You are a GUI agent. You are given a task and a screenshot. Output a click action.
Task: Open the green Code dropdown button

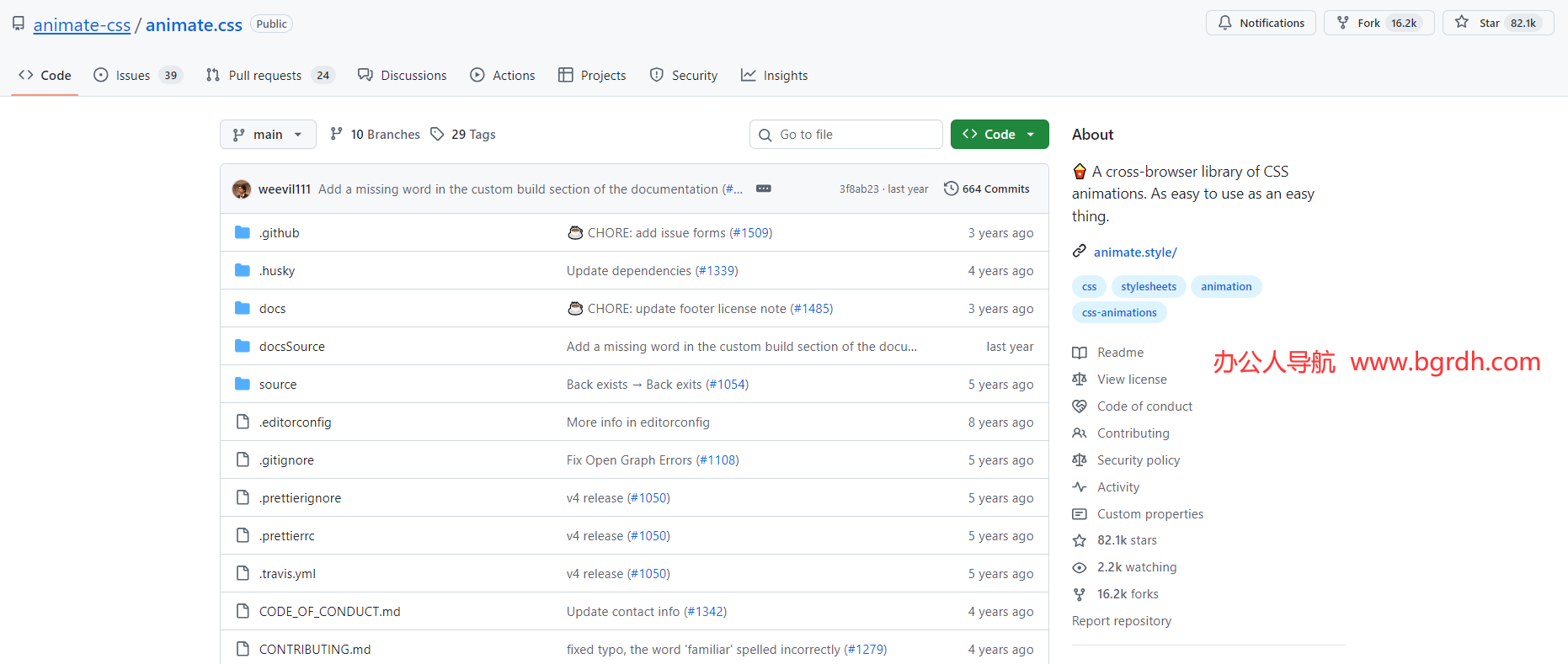click(x=1000, y=135)
